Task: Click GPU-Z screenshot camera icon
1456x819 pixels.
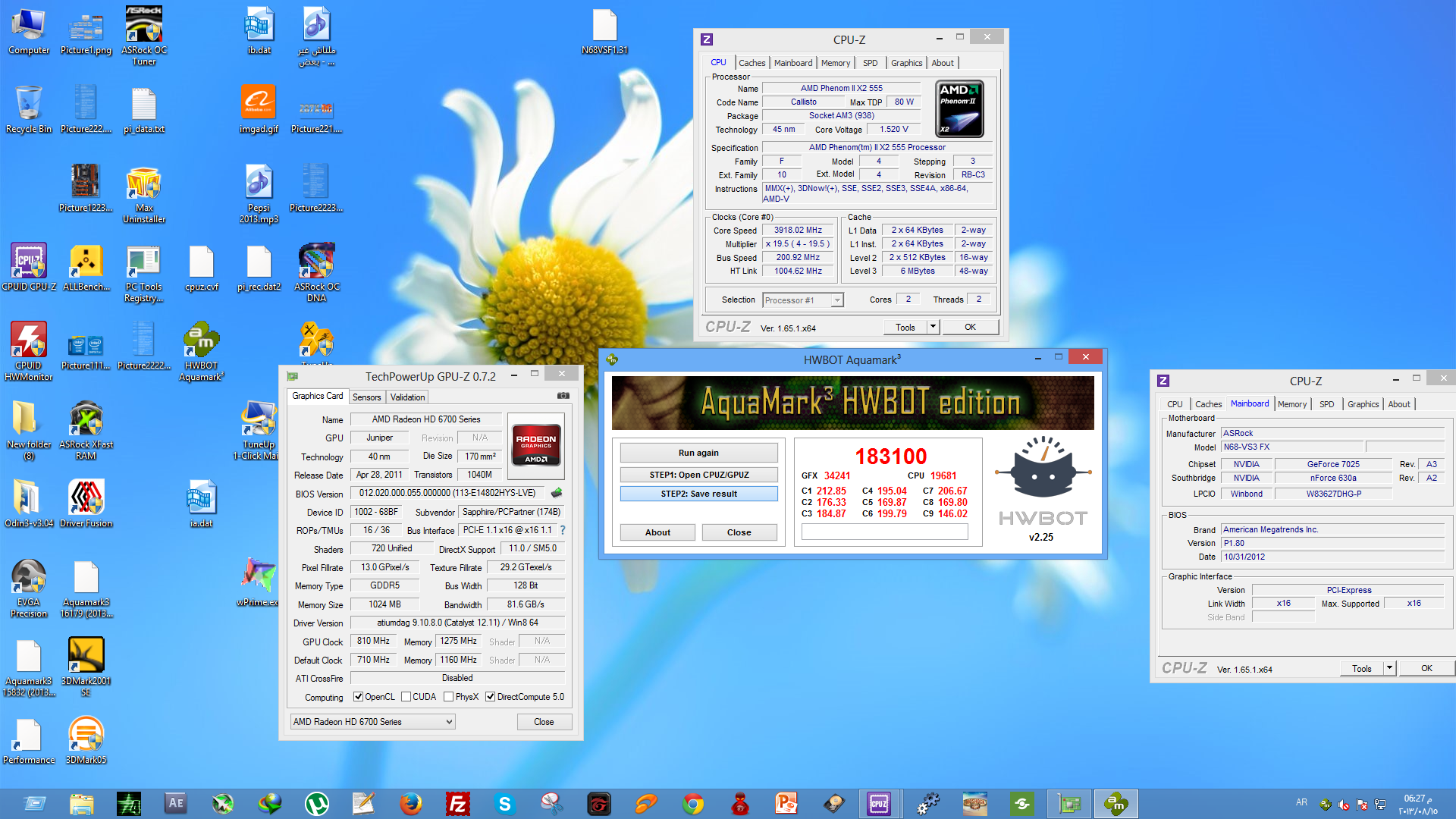Action: (x=563, y=396)
